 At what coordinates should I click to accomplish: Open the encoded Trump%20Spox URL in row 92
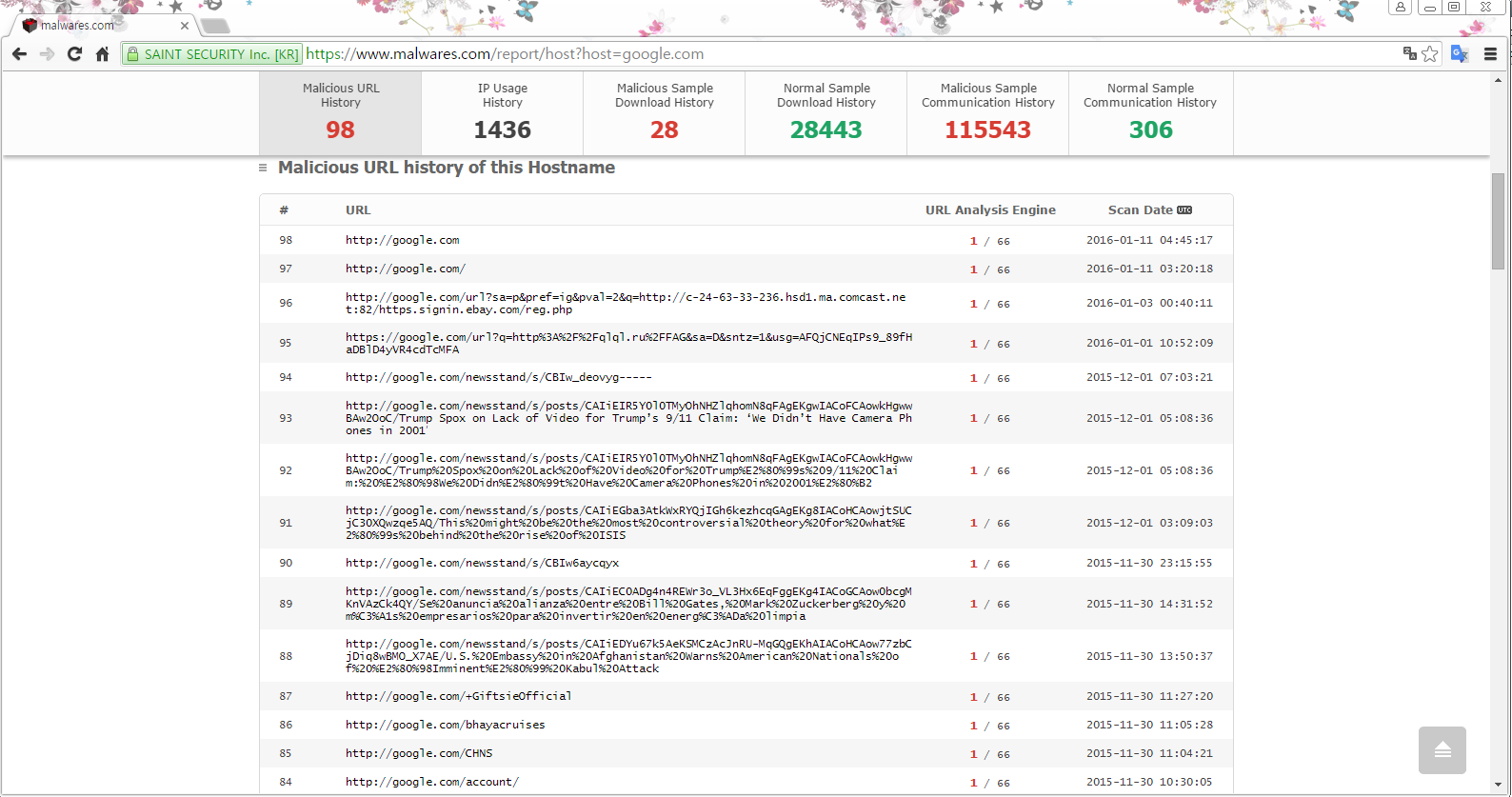[628, 470]
